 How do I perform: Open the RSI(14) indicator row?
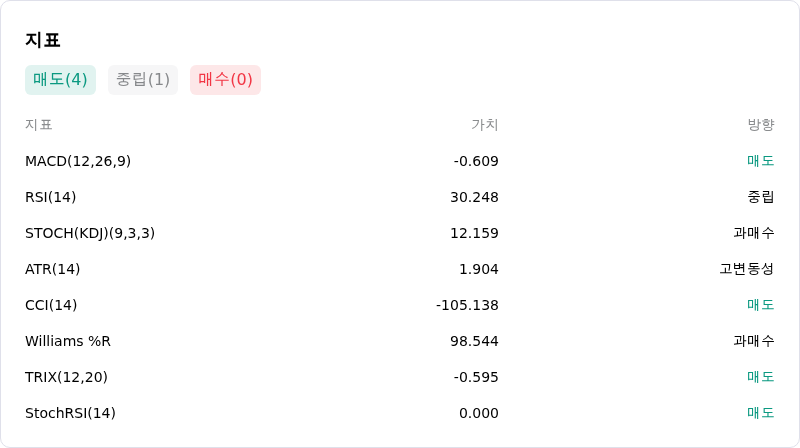[x=399, y=197]
